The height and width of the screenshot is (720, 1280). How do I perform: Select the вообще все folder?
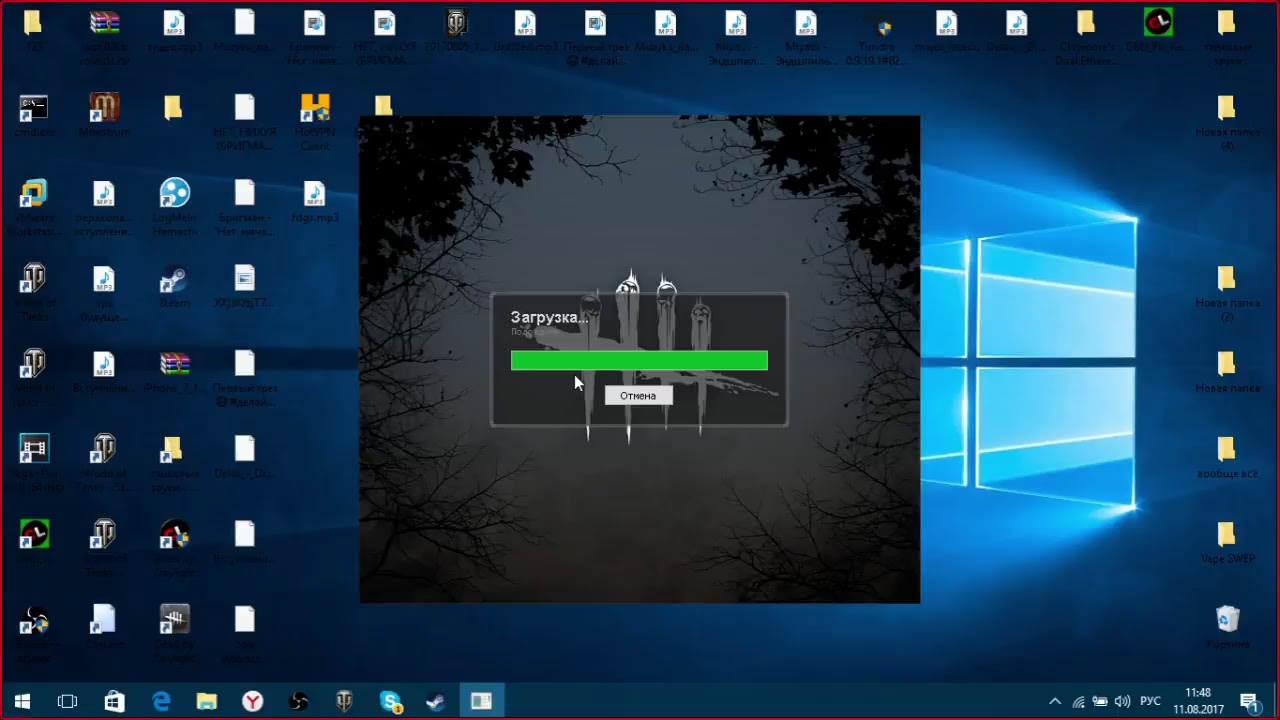tap(1227, 457)
